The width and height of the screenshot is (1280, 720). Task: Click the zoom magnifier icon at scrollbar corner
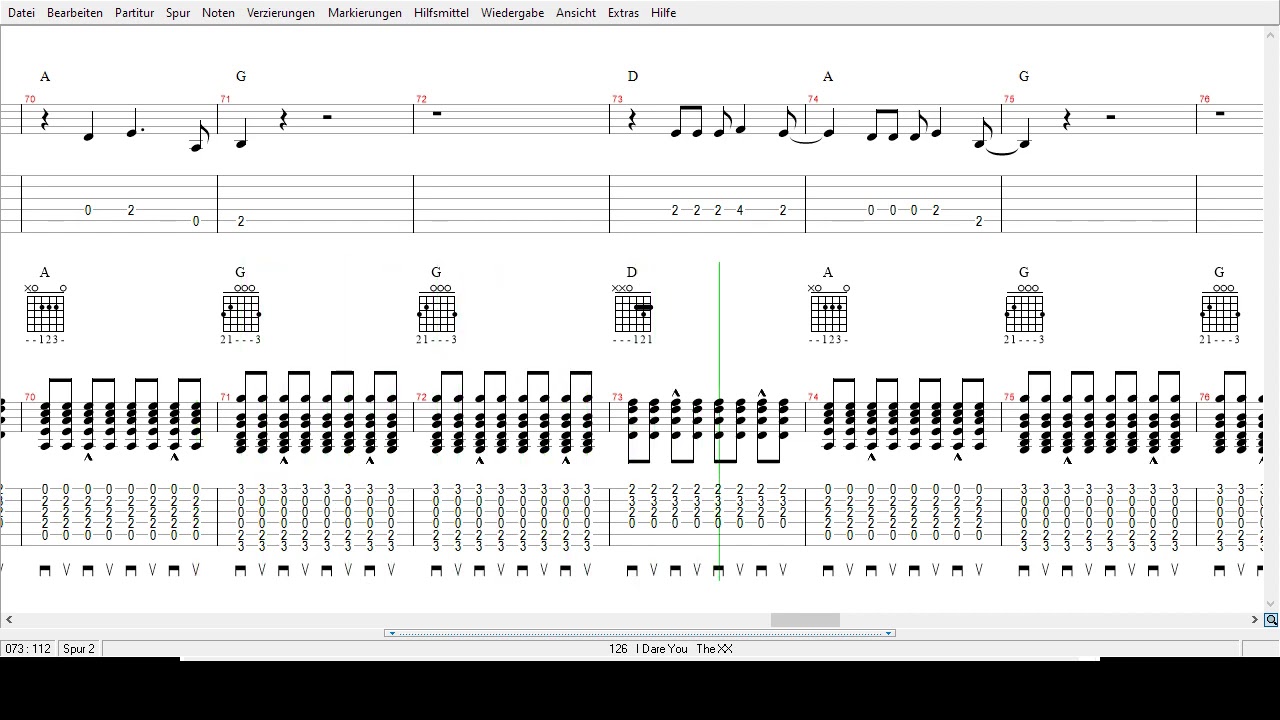click(1271, 620)
